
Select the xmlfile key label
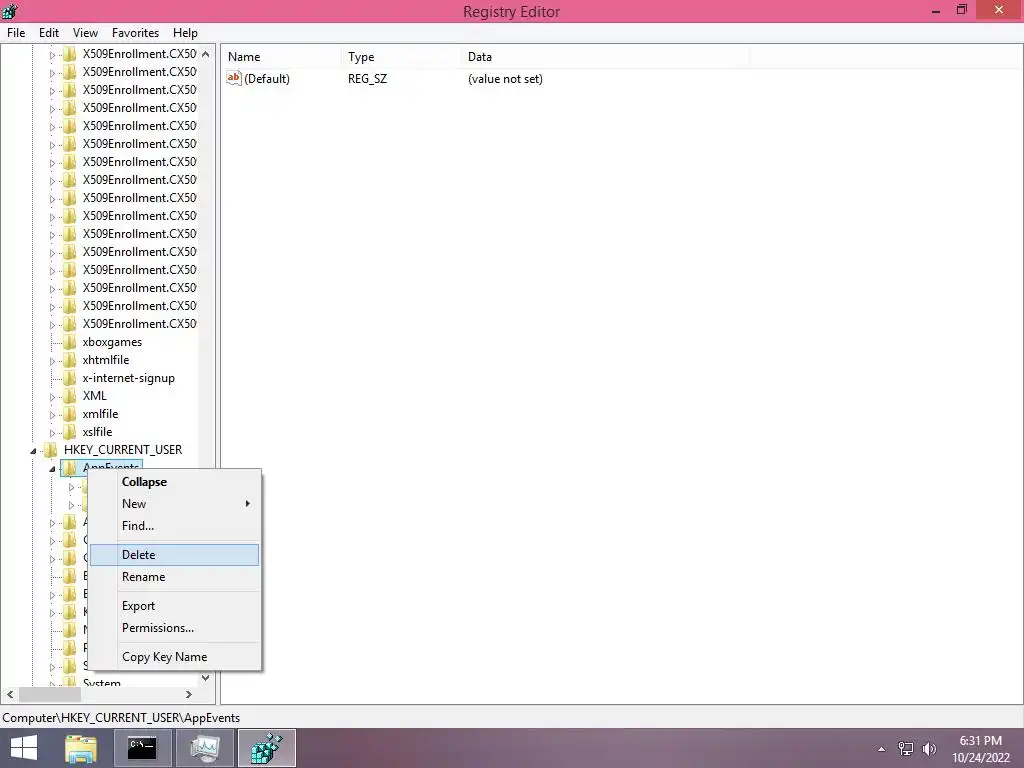(x=100, y=414)
